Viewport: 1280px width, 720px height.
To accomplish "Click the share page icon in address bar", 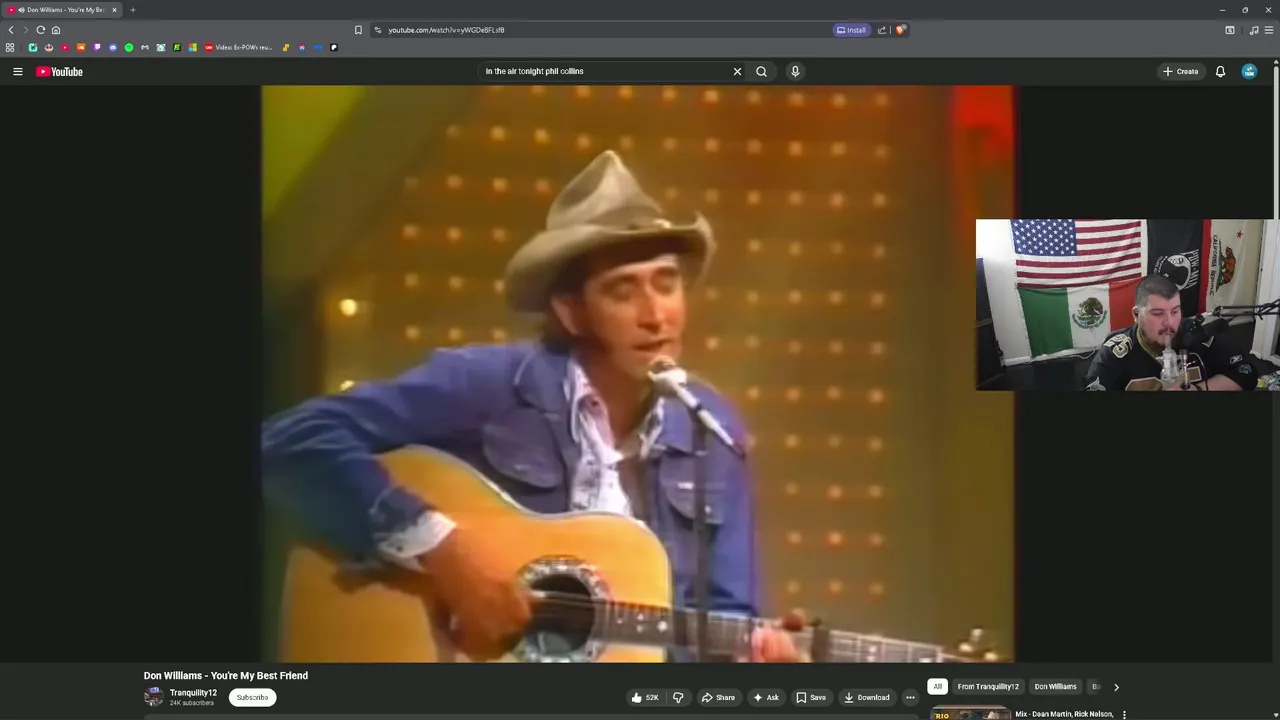I will click(881, 30).
